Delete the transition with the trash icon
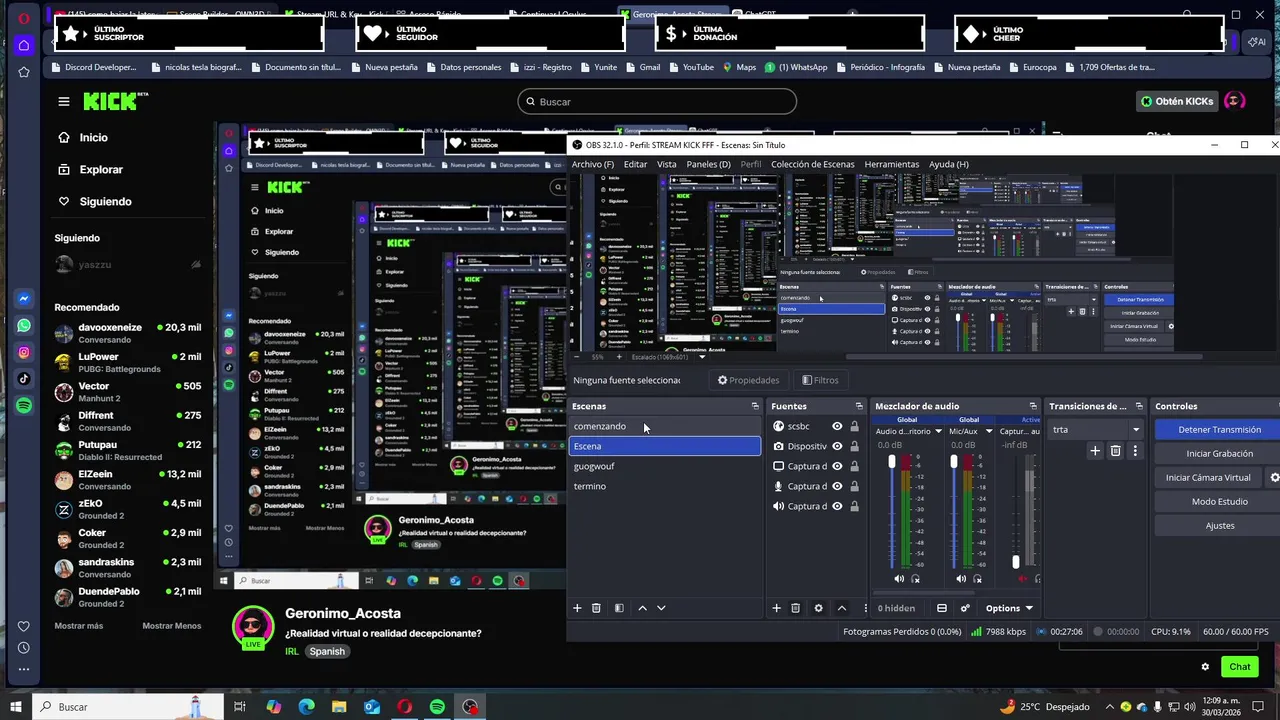1280x720 pixels. point(1116,451)
